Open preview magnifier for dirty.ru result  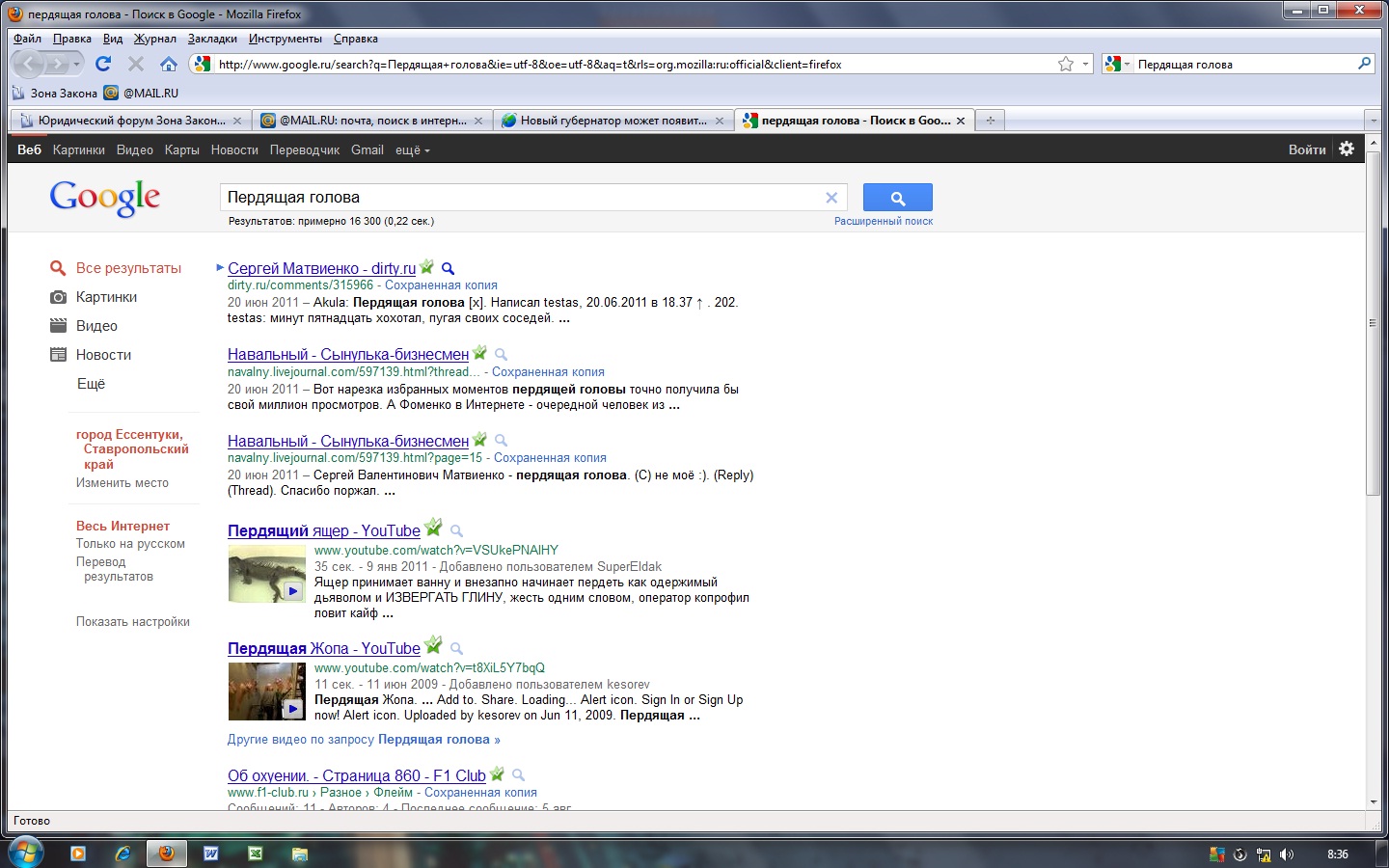click(x=448, y=269)
